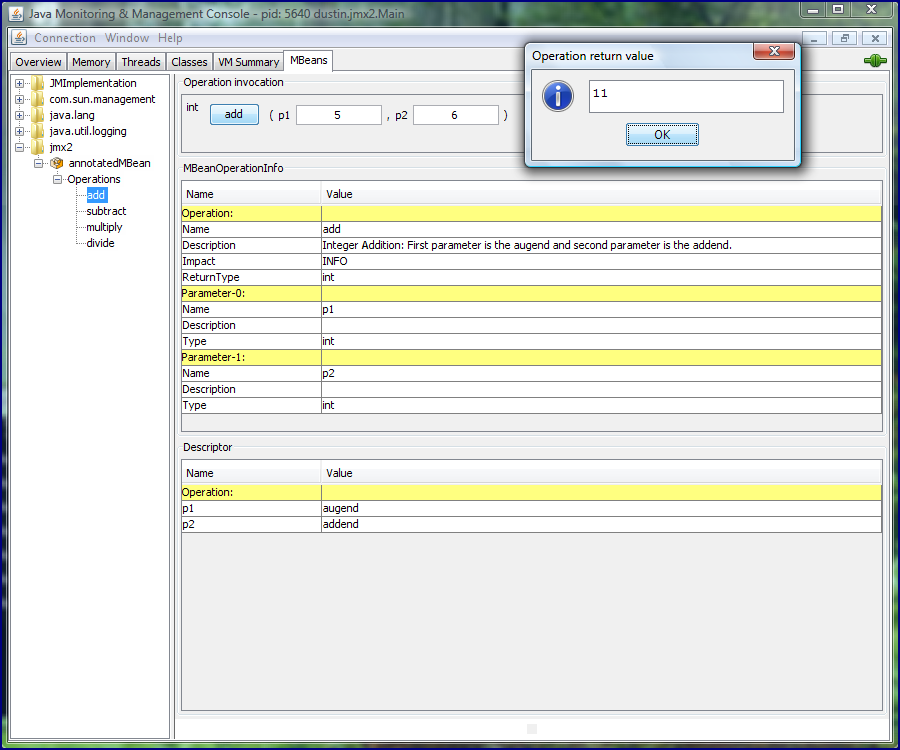This screenshot has height=750, width=900.
Task: Open the Help menu
Action: 170,38
